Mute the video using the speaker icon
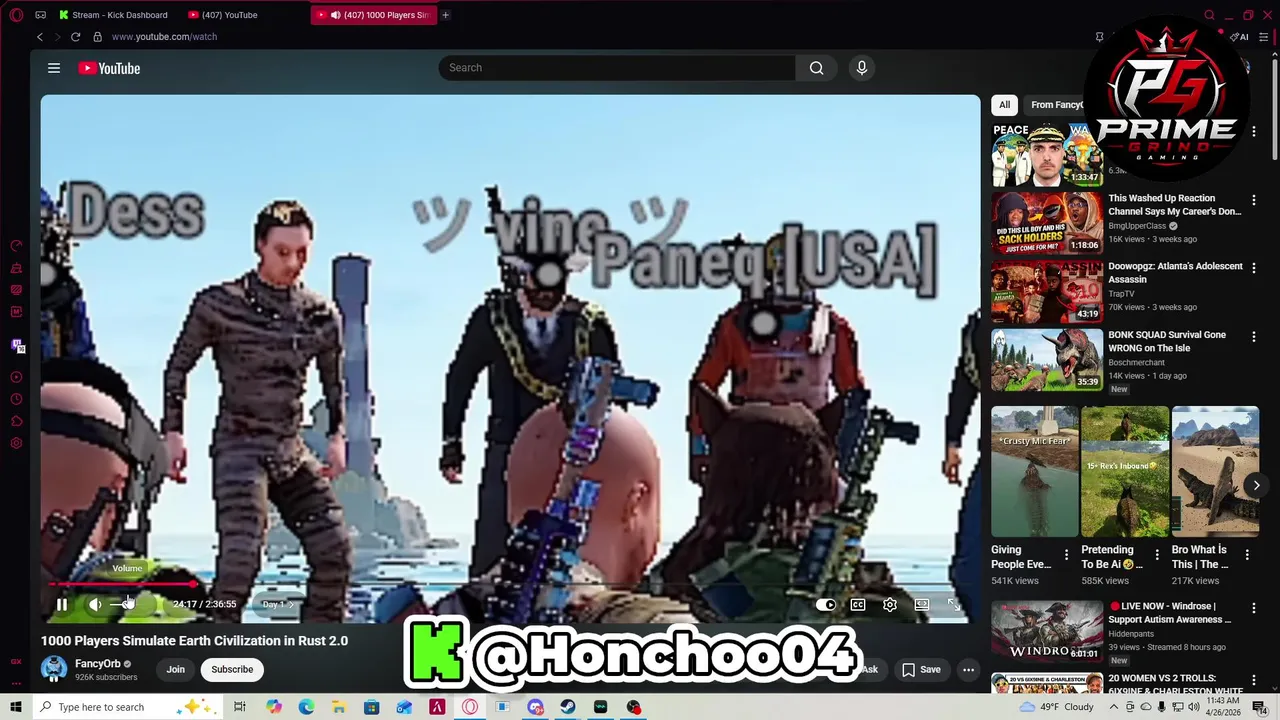 tap(95, 604)
